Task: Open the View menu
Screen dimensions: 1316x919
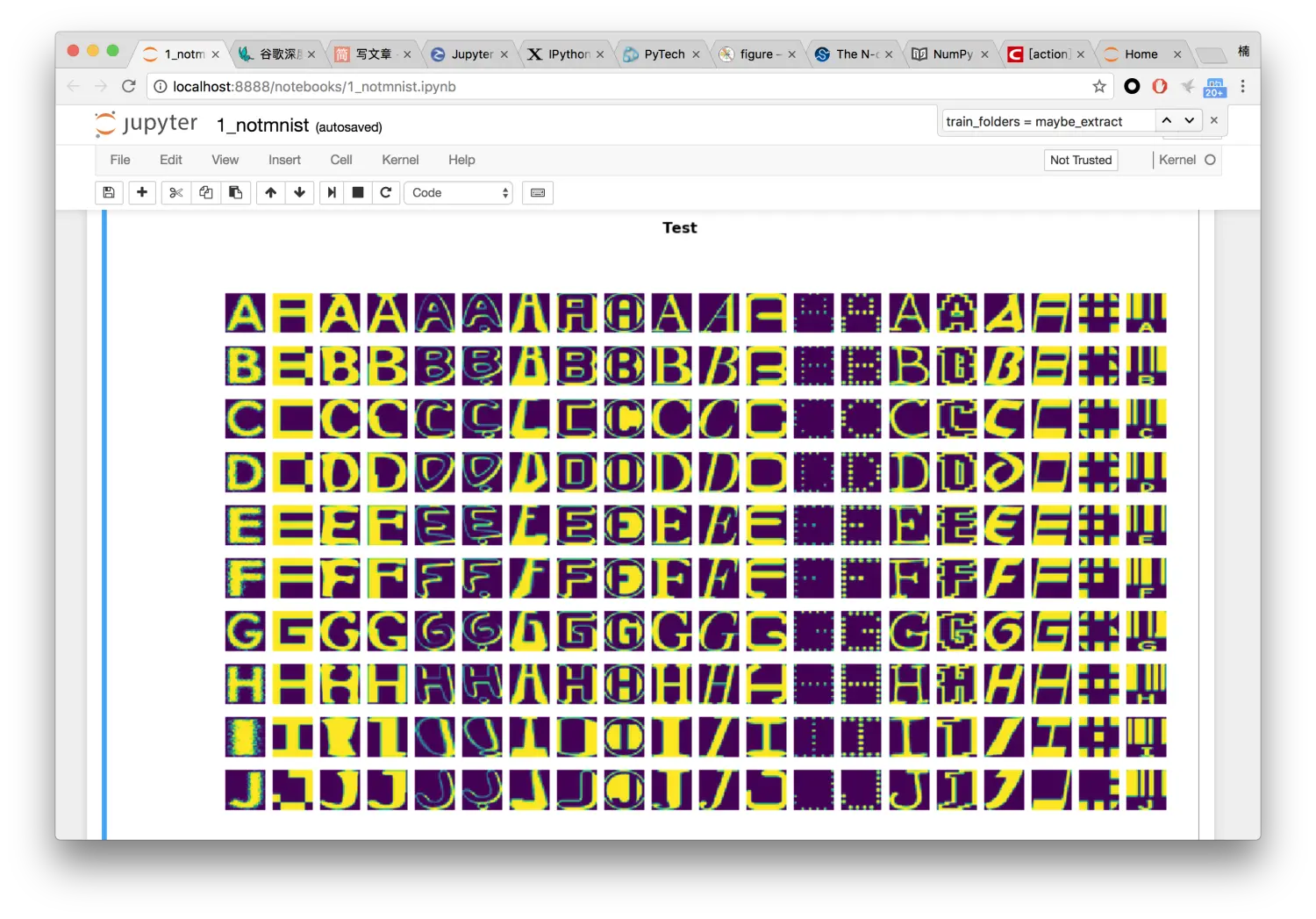Action: [225, 160]
